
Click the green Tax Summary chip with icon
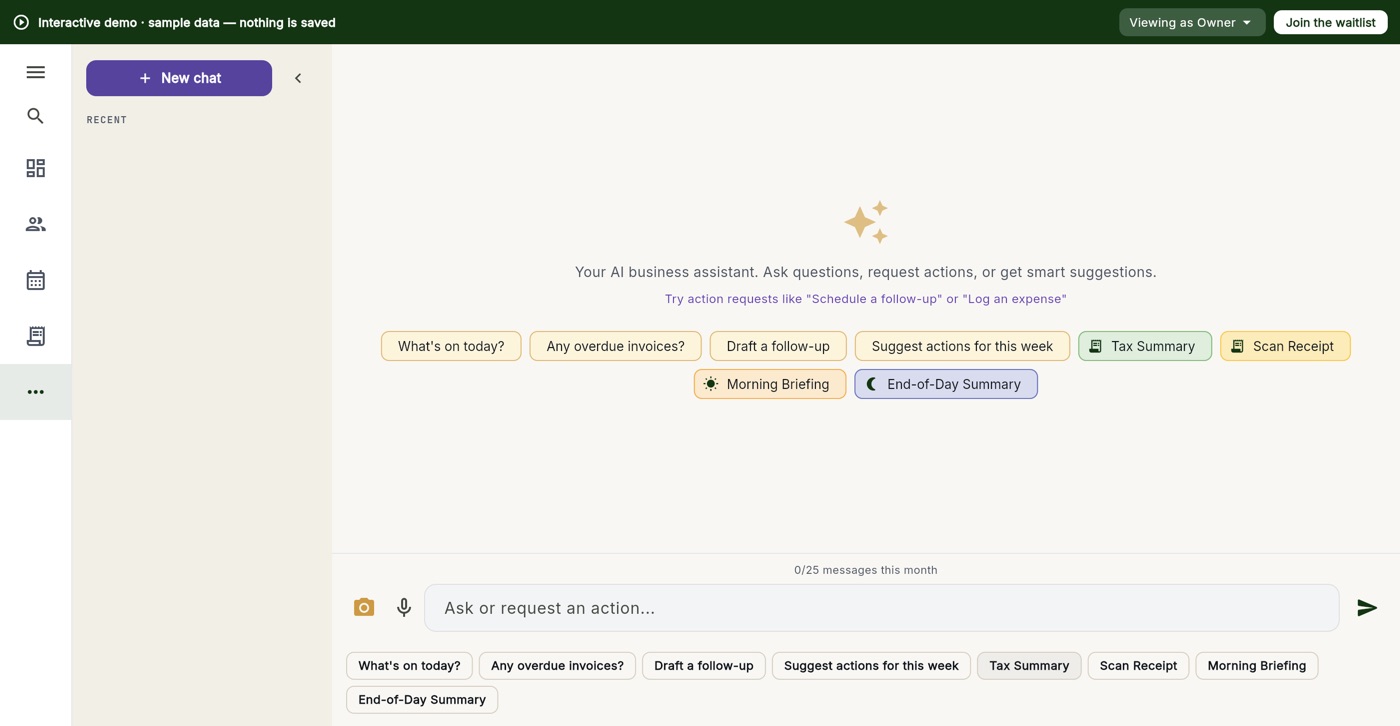pyautogui.click(x=1145, y=346)
